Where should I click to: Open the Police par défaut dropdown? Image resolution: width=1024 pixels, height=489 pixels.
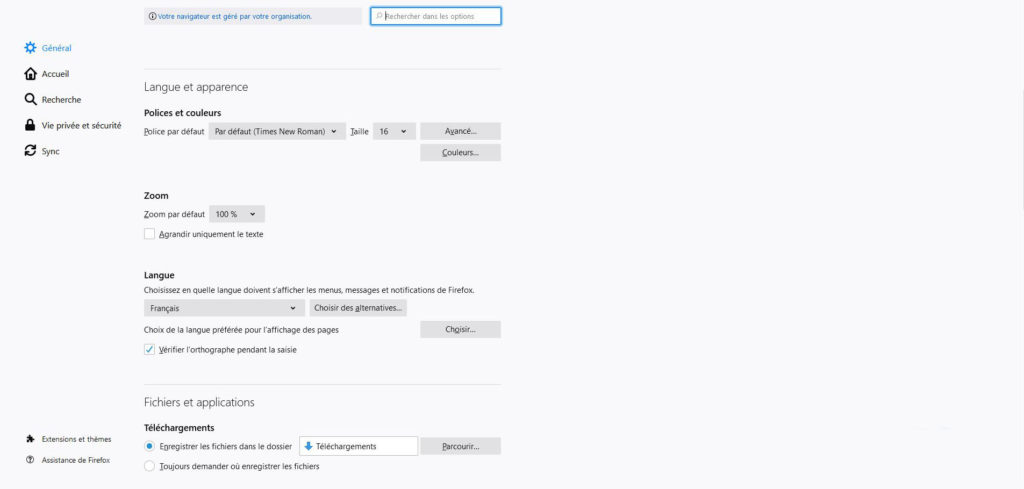coord(277,131)
